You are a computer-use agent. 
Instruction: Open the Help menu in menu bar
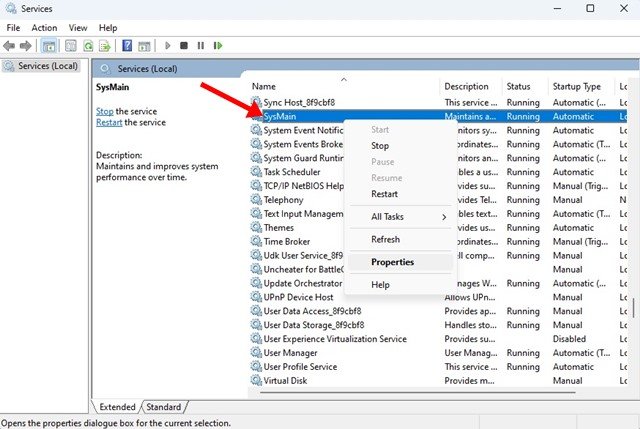point(108,28)
